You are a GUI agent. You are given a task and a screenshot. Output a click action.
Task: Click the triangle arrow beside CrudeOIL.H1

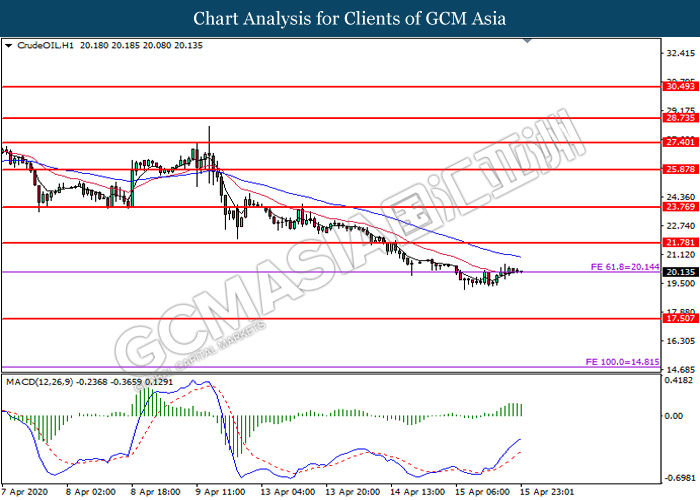coord(8,45)
